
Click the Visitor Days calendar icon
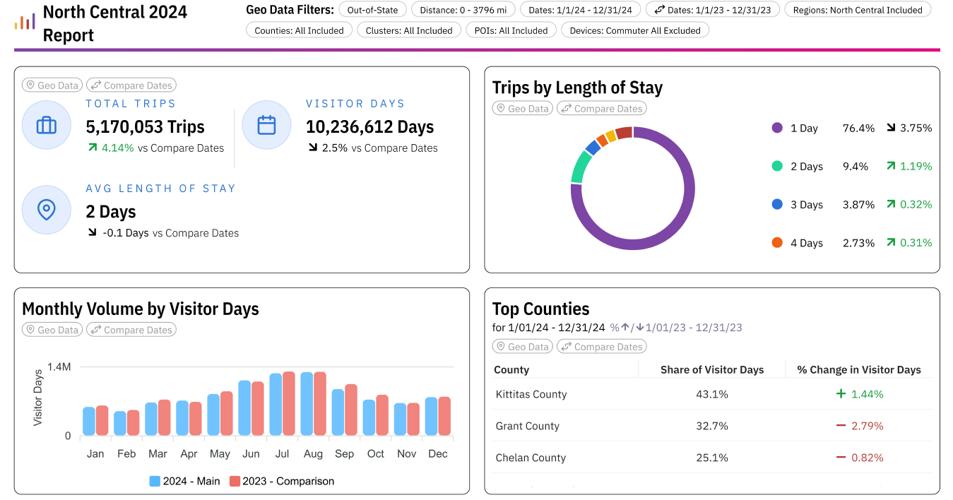pos(266,125)
